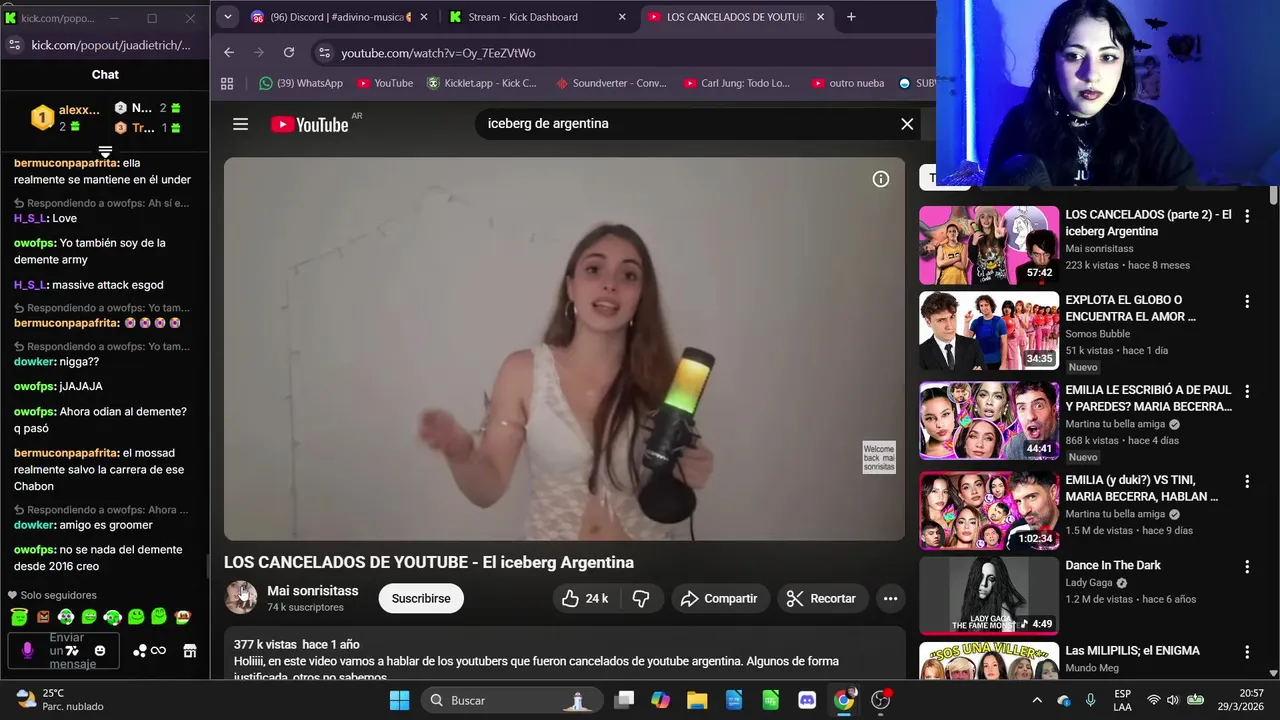The image size is (1280, 720).
Task: Open more actions menu under the video
Action: coord(890,598)
